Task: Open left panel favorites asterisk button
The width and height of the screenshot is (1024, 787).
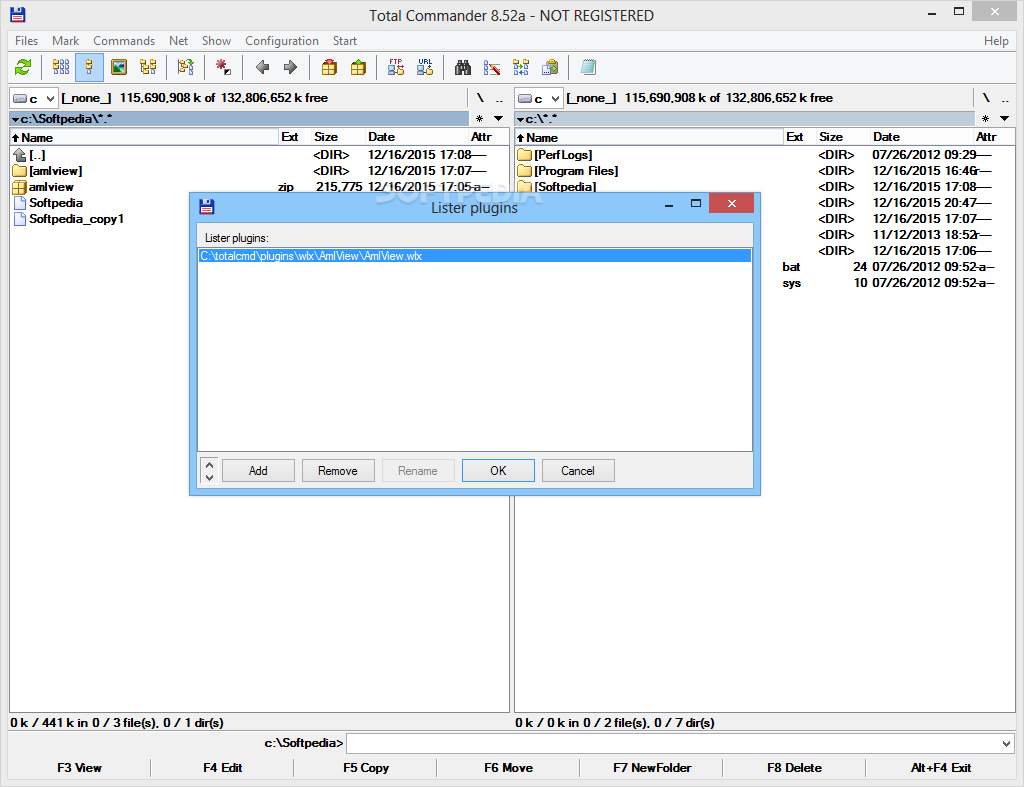Action: tap(479, 119)
